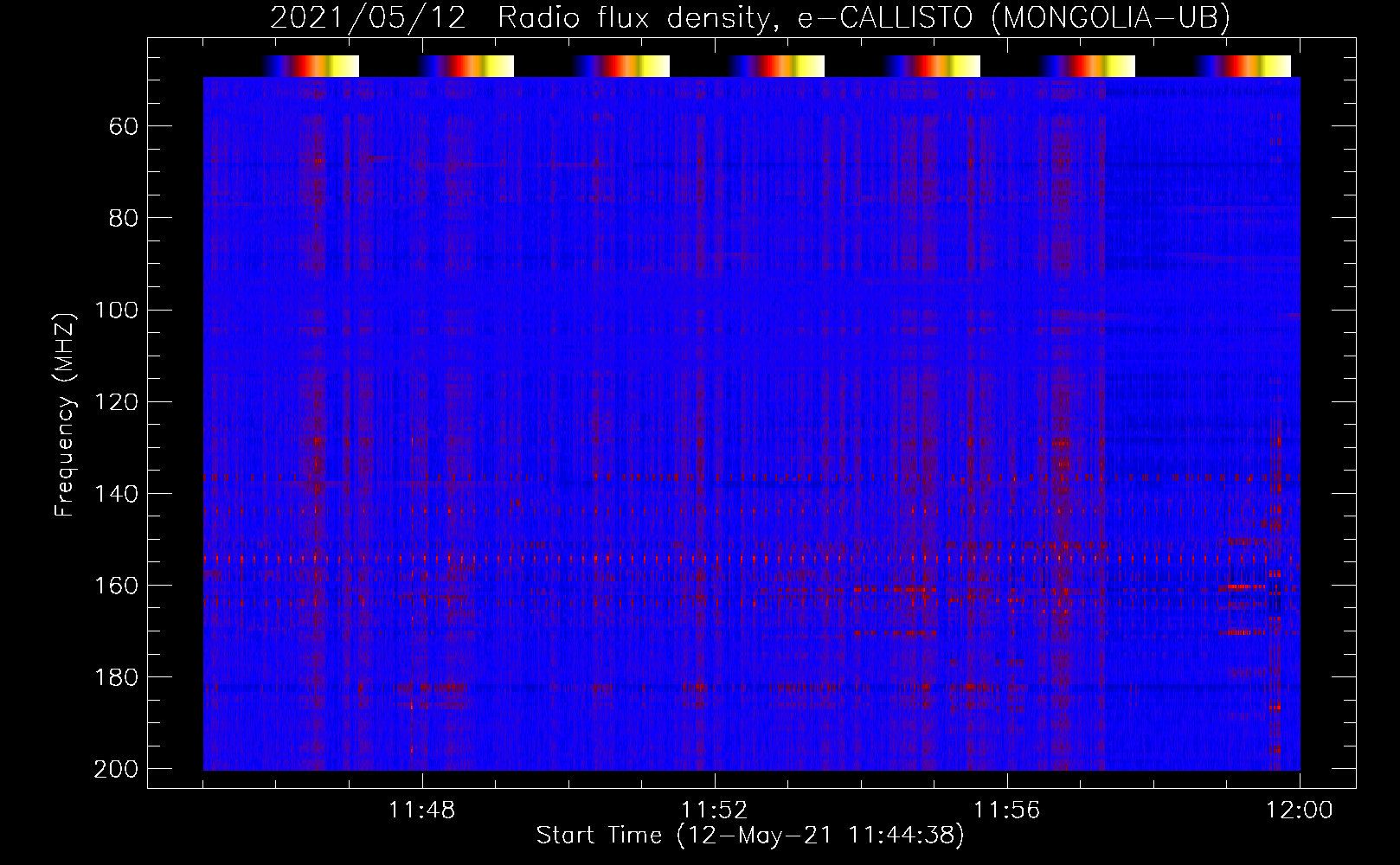Click the 'Frequency (MHZ)' axis label

pos(65,414)
